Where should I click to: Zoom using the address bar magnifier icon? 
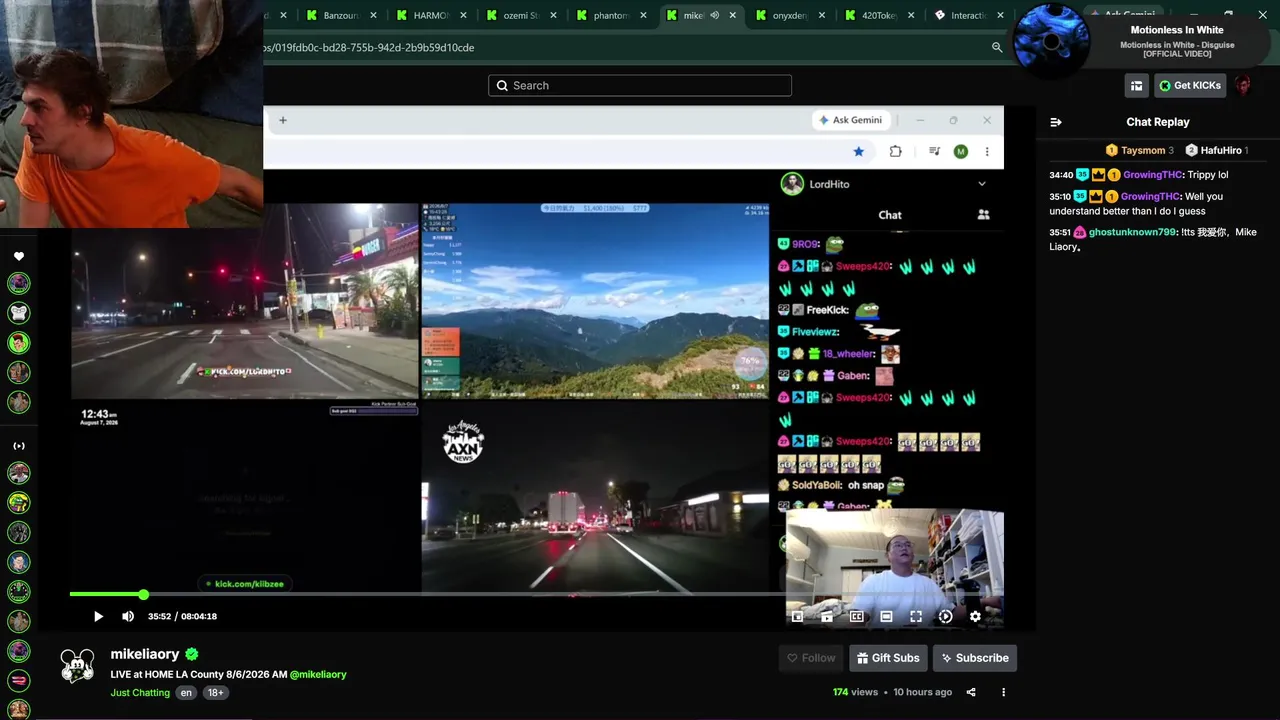(997, 47)
